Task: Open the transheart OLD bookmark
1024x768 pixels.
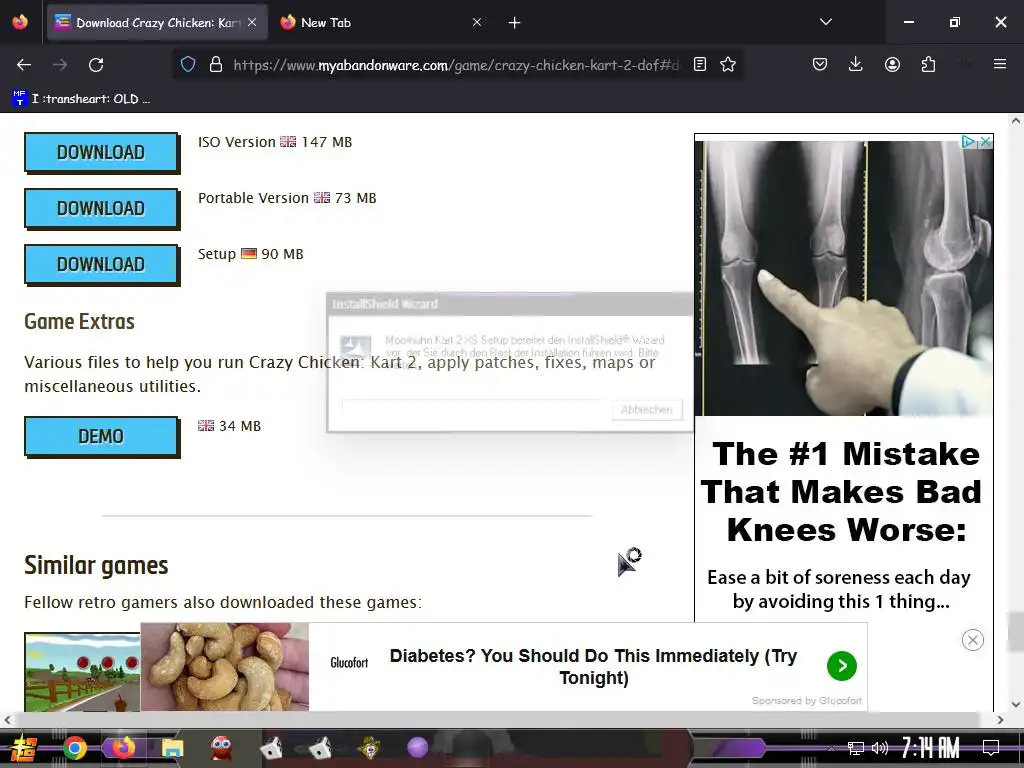Action: (82, 99)
